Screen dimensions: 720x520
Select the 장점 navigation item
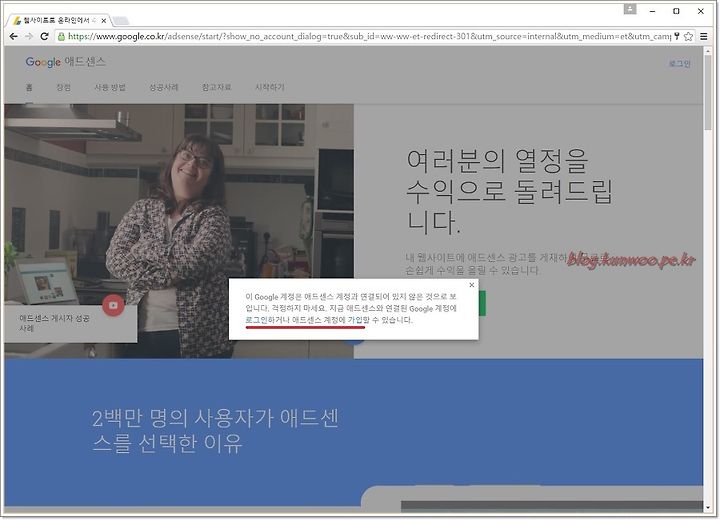pyautogui.click(x=63, y=87)
